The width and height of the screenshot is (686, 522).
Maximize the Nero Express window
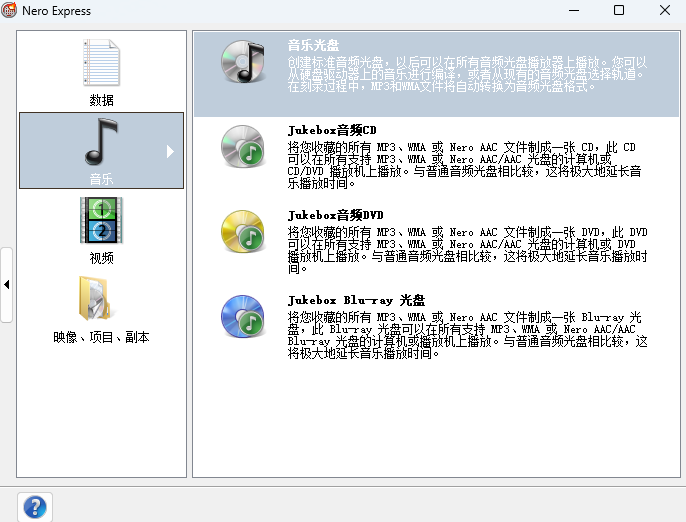point(618,11)
